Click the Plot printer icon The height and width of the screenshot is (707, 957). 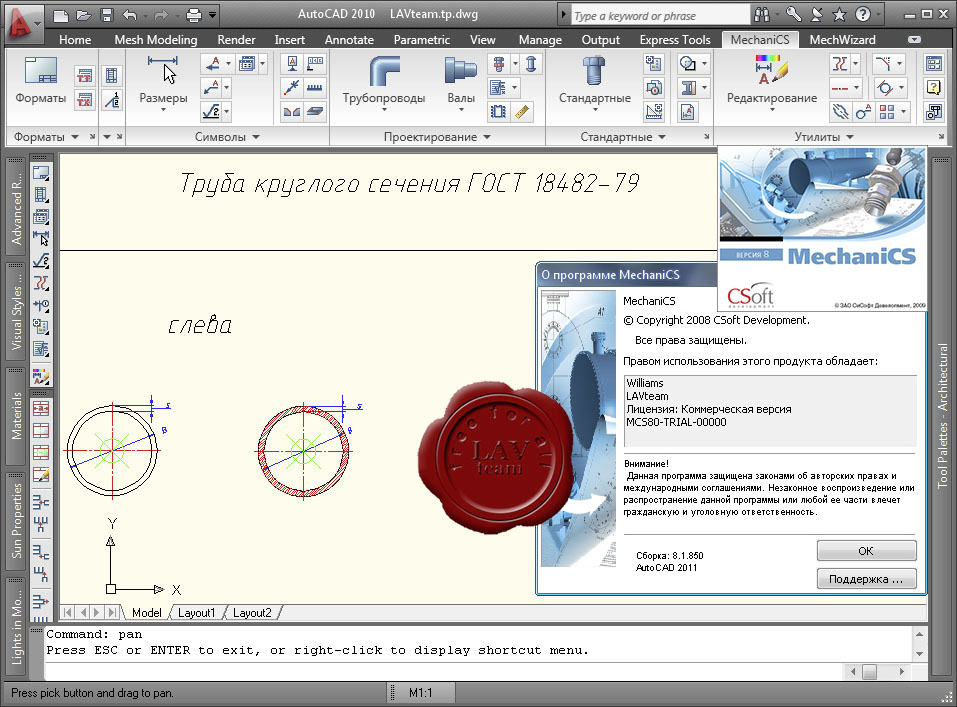pyautogui.click(x=193, y=15)
